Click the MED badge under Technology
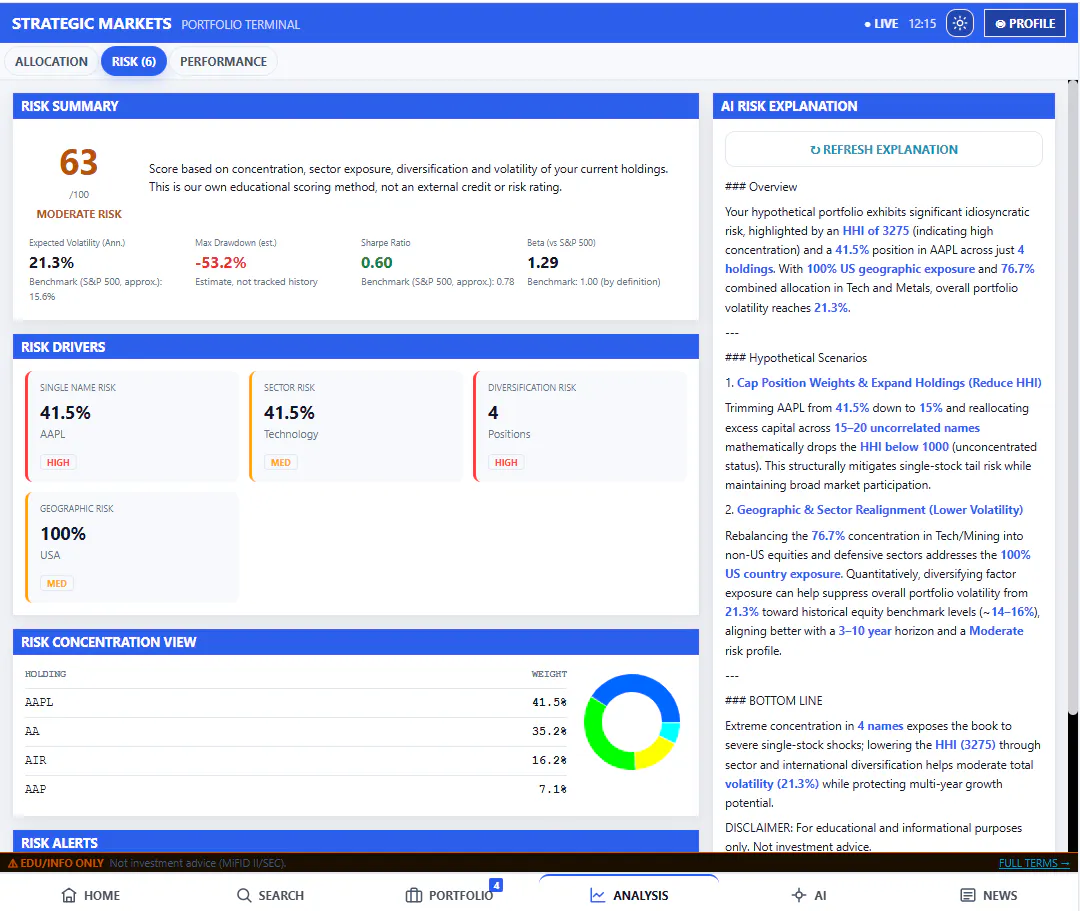The width and height of the screenshot is (1080, 911). [280, 462]
